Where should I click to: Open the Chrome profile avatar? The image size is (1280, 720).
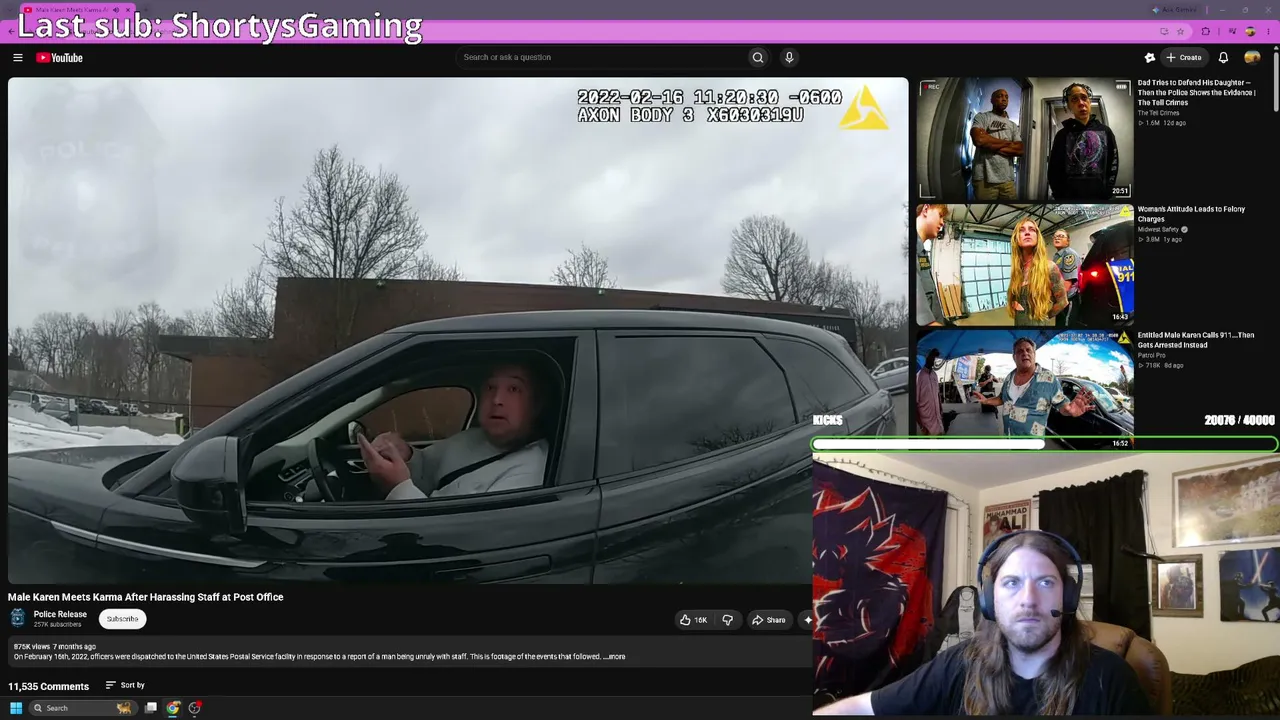[x=1250, y=31]
